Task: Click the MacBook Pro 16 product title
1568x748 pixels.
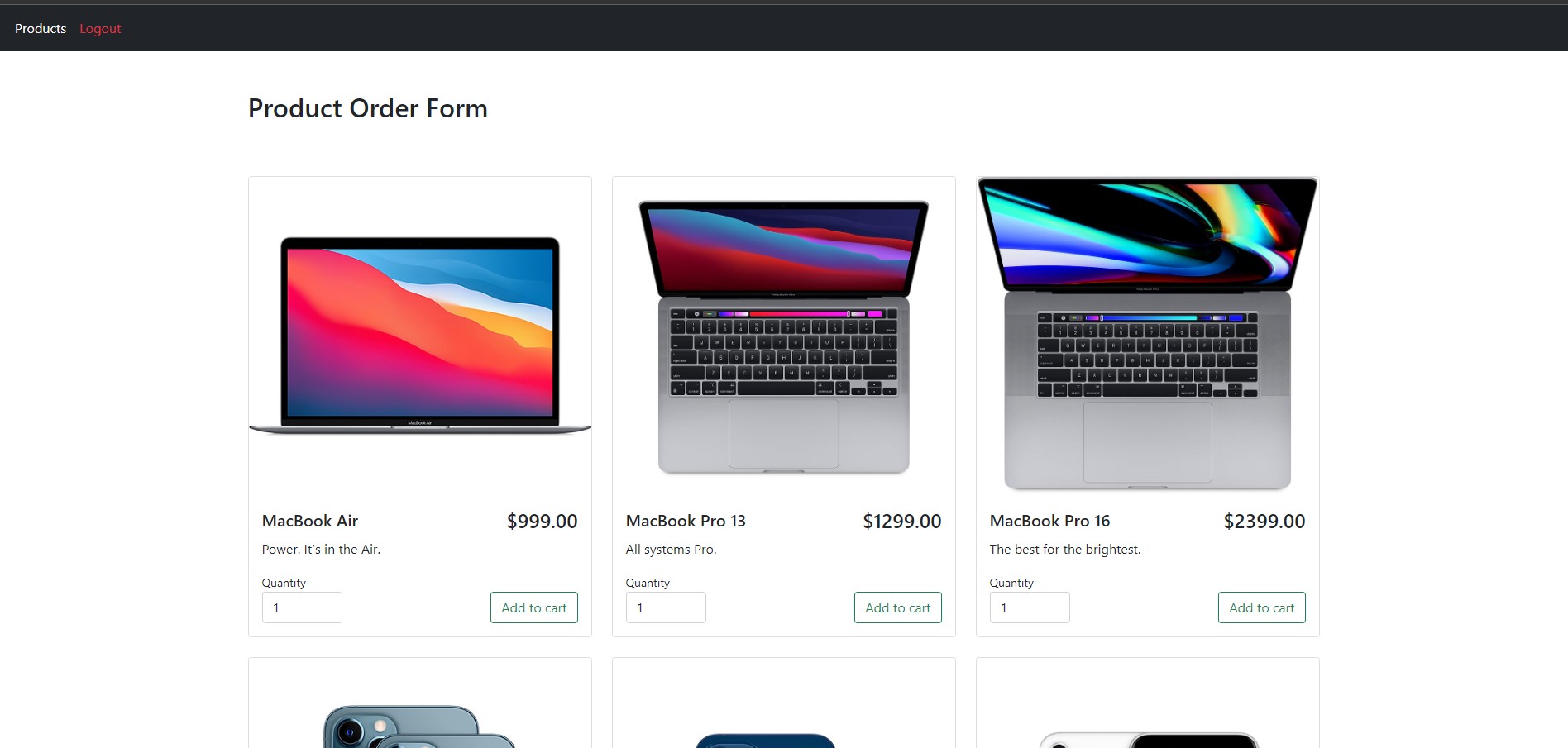Action: coord(1049,521)
